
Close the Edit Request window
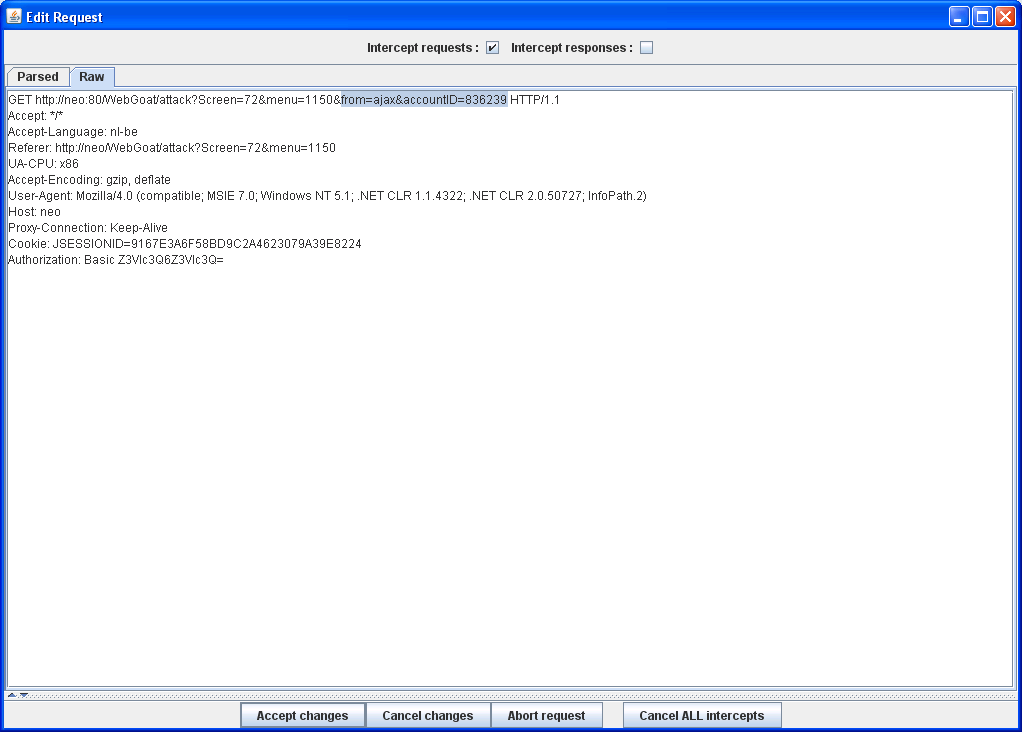click(1005, 16)
